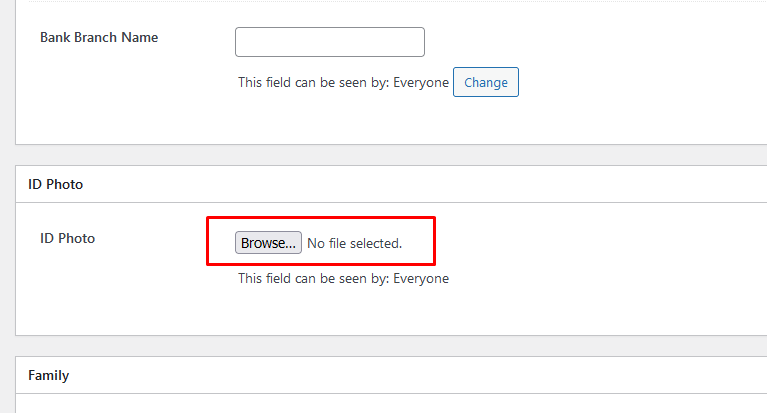Image resolution: width=767 pixels, height=413 pixels.
Task: Click the "No file selected." text
Action: pos(354,243)
